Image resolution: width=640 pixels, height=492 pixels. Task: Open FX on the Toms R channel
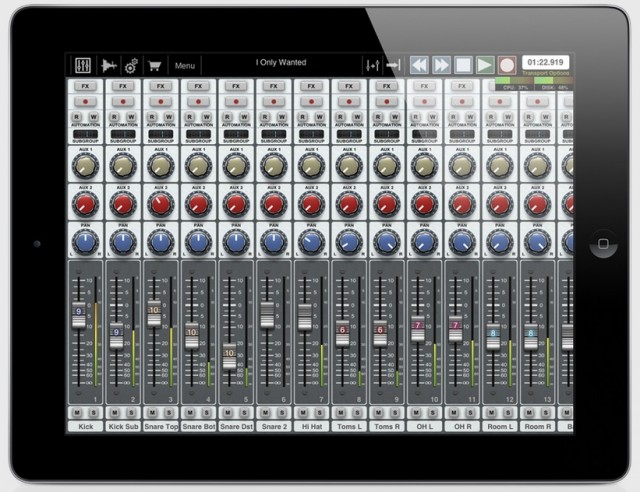[387, 86]
